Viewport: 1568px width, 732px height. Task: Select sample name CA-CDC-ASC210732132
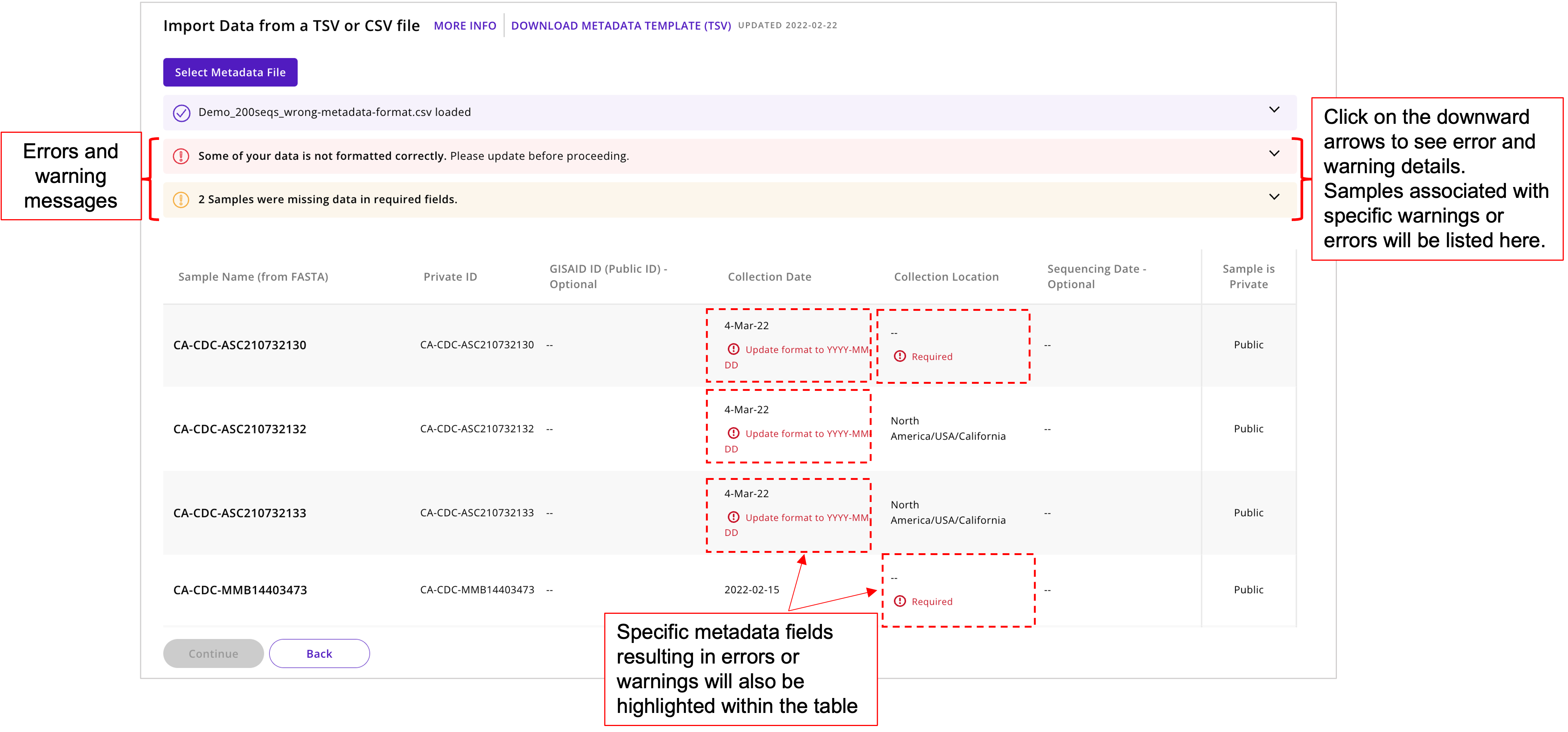pos(240,429)
